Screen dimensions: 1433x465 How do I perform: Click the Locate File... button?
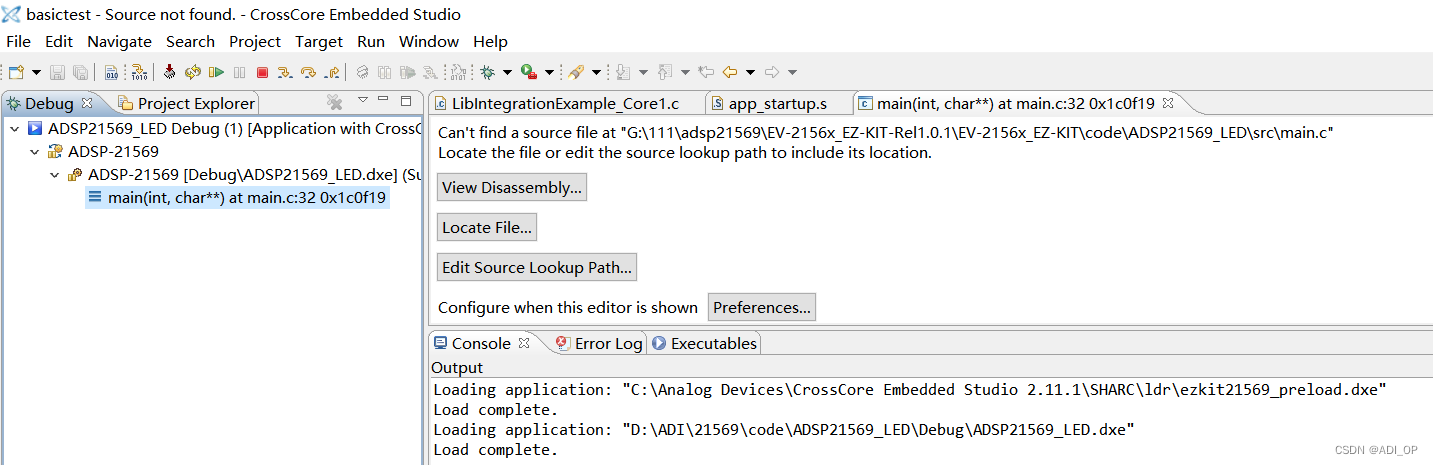[487, 227]
